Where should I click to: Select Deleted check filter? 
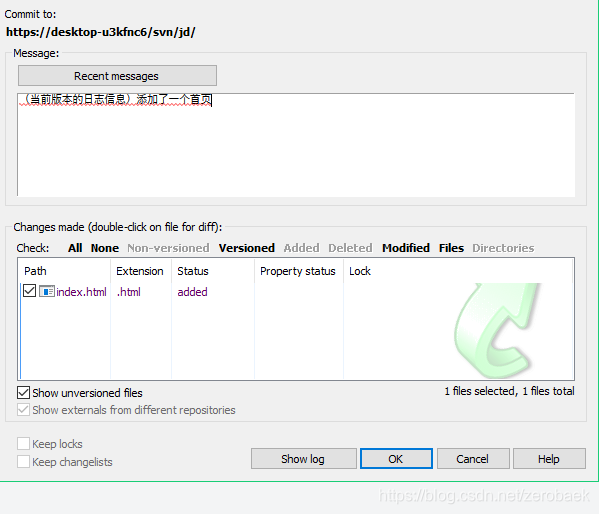[350, 248]
